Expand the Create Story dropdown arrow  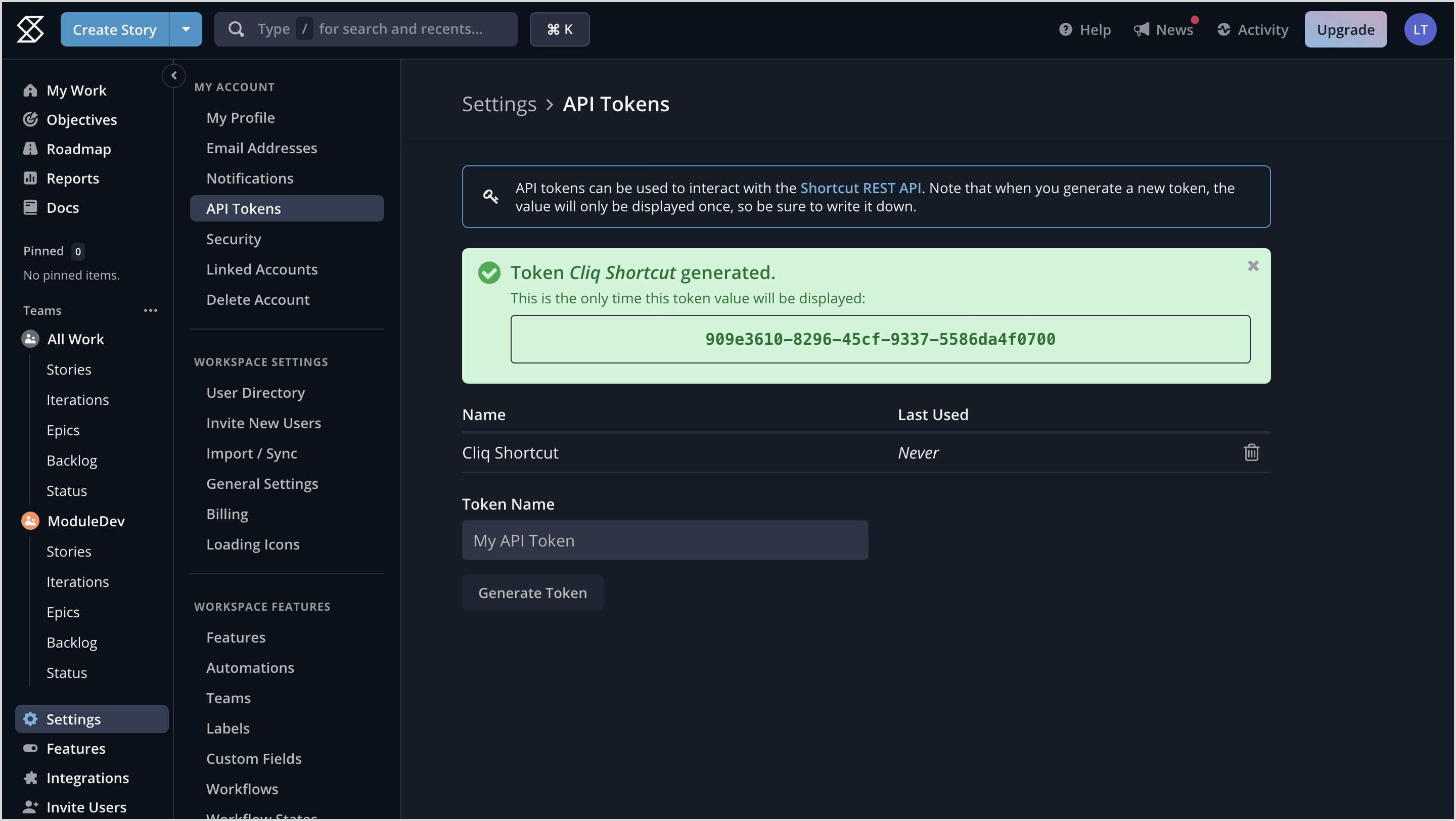coord(186,29)
